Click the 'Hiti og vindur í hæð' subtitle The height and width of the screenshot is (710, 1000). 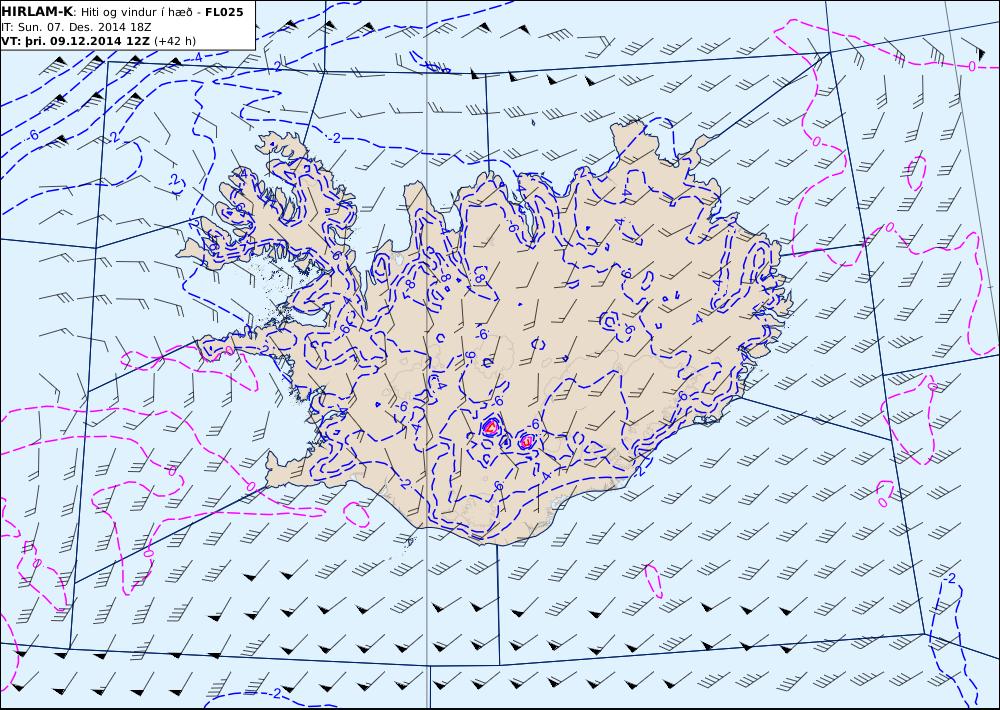click(x=135, y=13)
